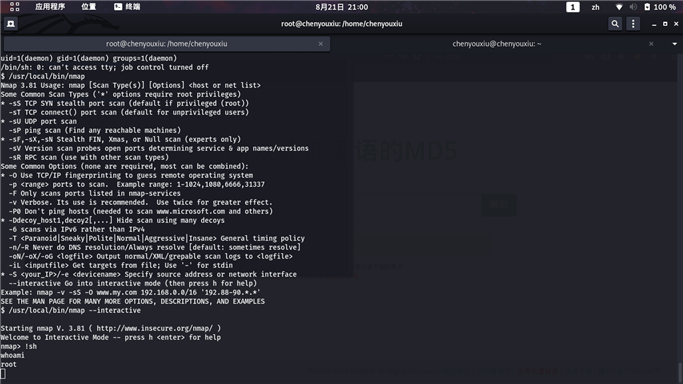Click the "can't access tty" message line
The image size is (683, 384).
tap(105, 67)
